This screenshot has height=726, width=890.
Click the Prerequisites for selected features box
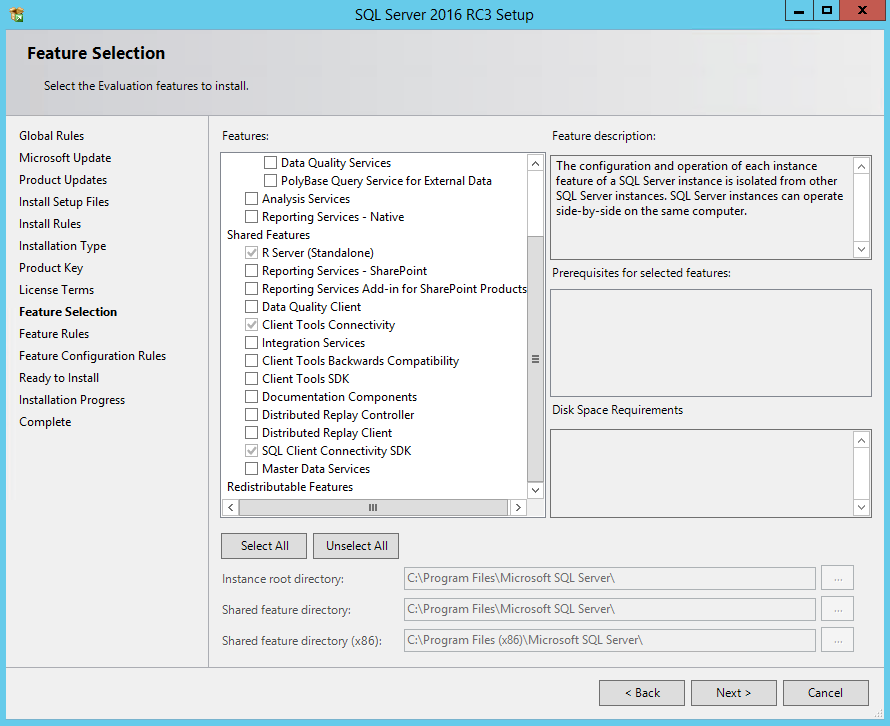(x=711, y=343)
